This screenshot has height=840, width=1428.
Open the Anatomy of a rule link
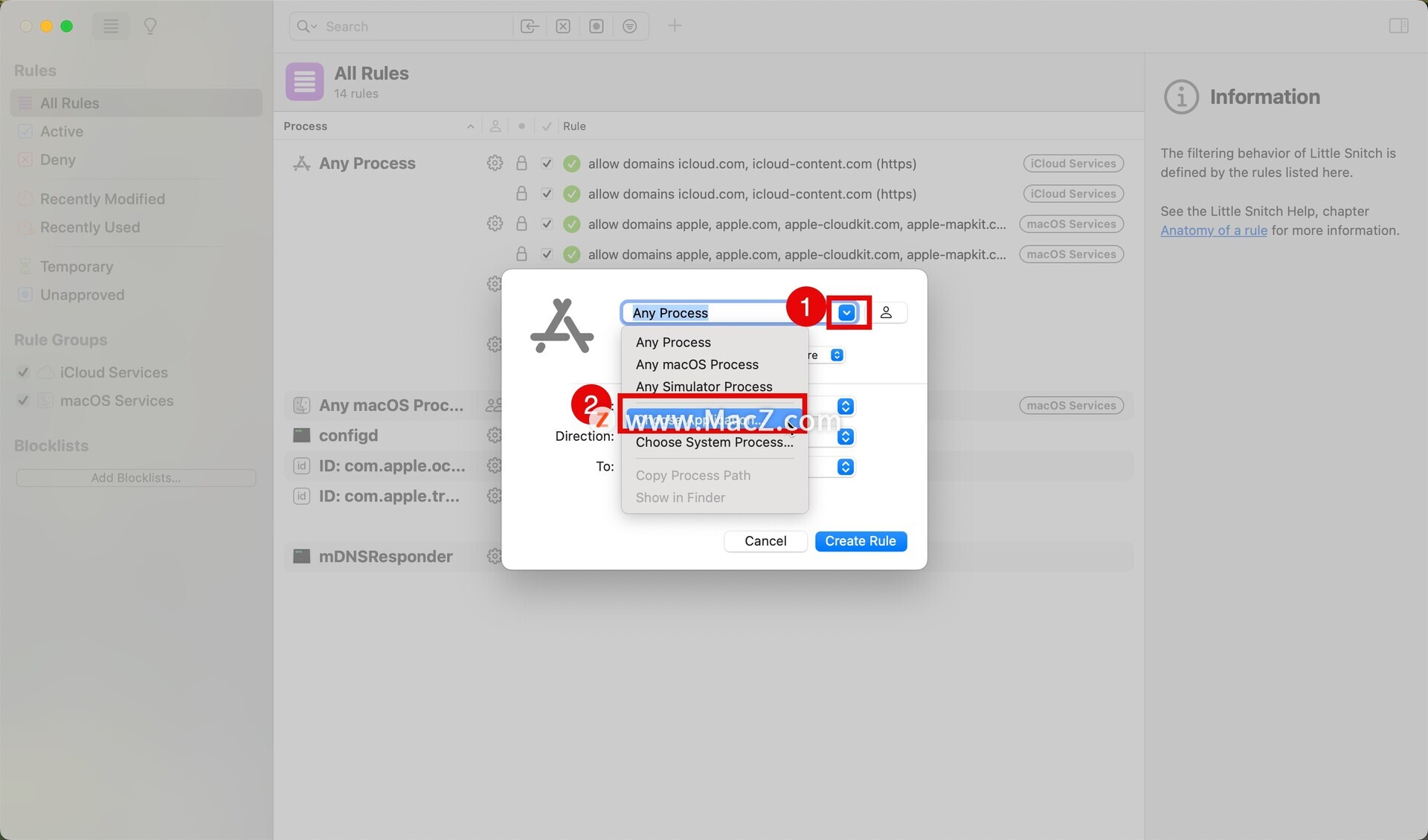1213,230
